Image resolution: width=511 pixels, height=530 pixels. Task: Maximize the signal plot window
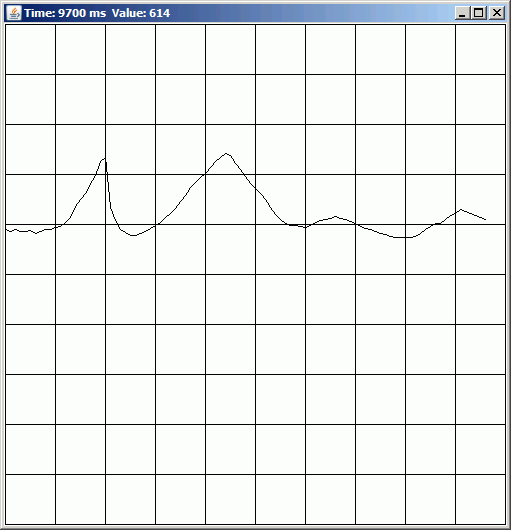[479, 13]
